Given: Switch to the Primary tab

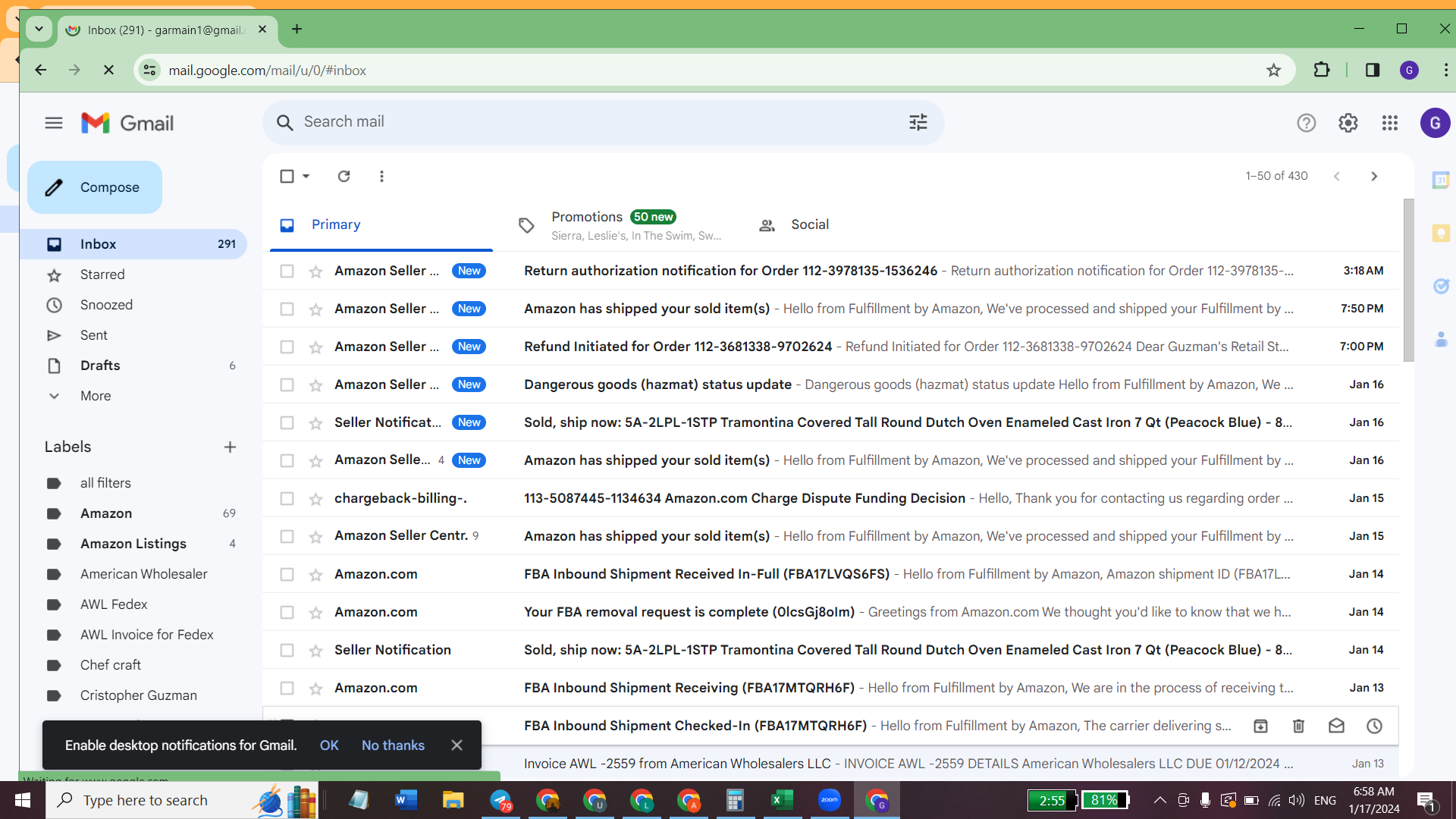Looking at the screenshot, I should (x=381, y=224).
